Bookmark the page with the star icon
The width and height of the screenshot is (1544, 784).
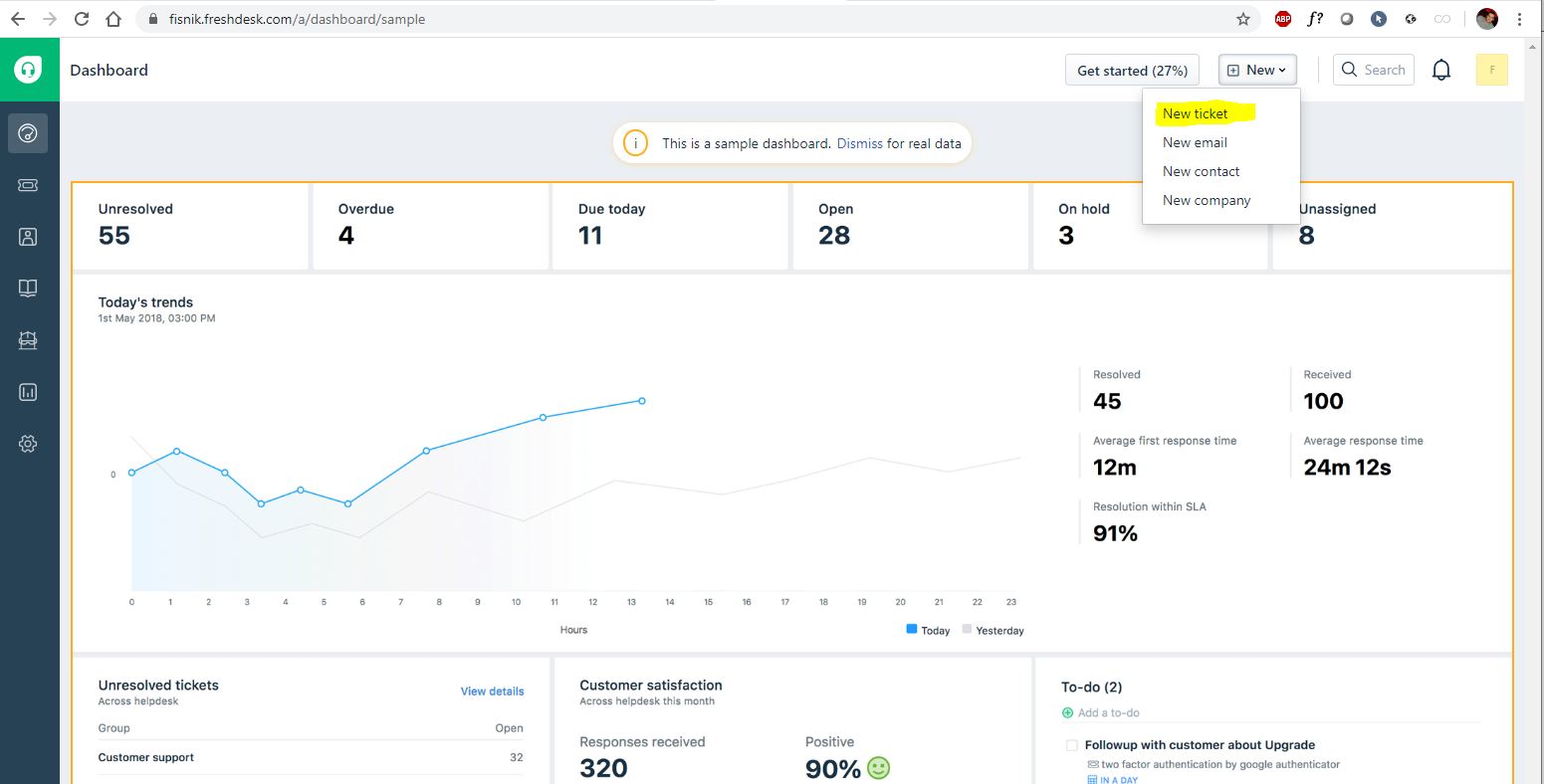1243,19
